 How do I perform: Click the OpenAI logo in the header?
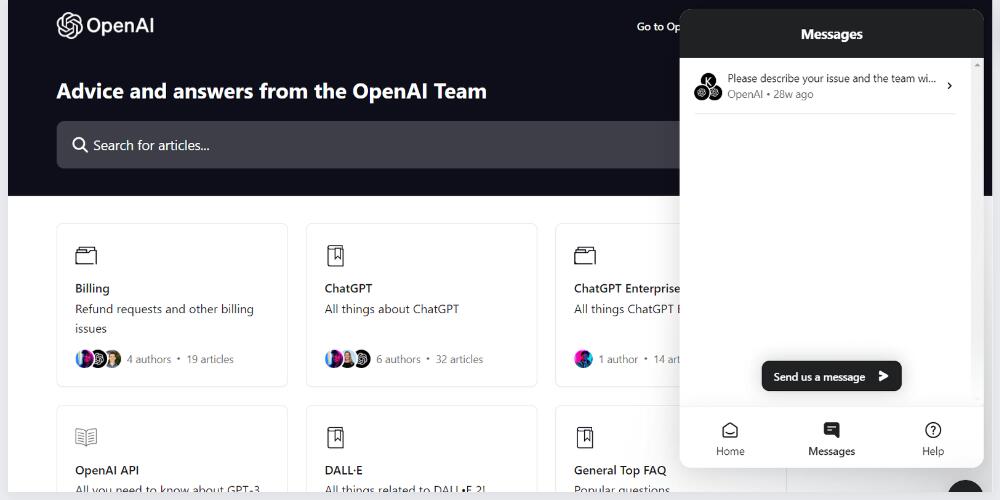click(105, 26)
